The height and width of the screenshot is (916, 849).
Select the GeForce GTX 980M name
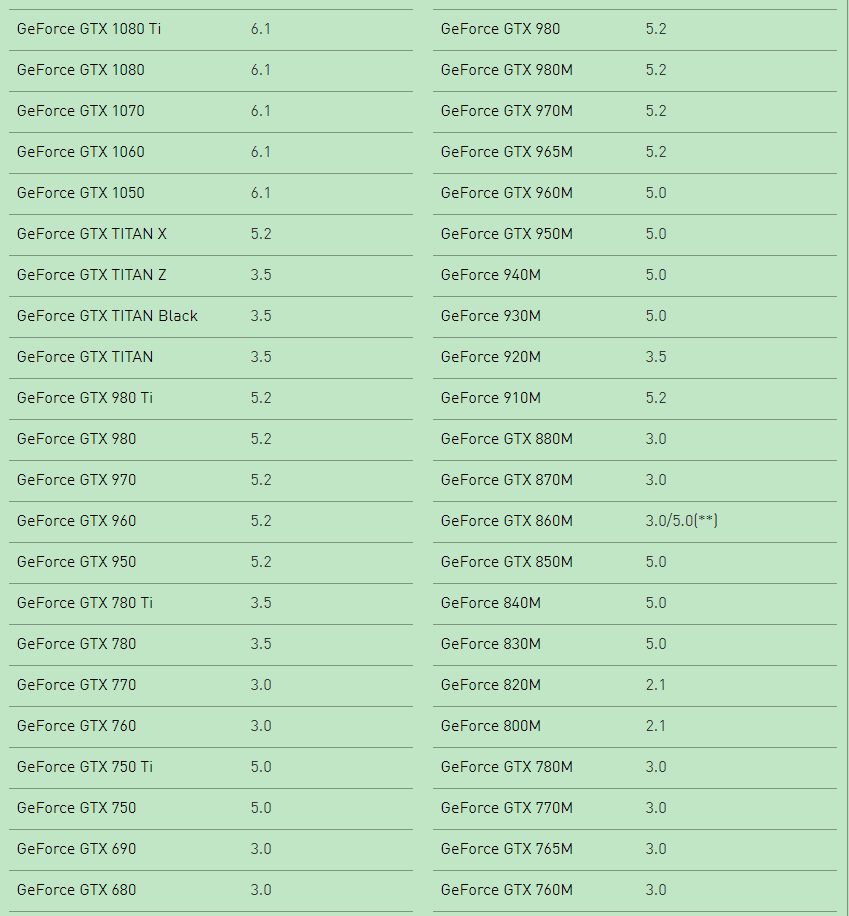[507, 70]
